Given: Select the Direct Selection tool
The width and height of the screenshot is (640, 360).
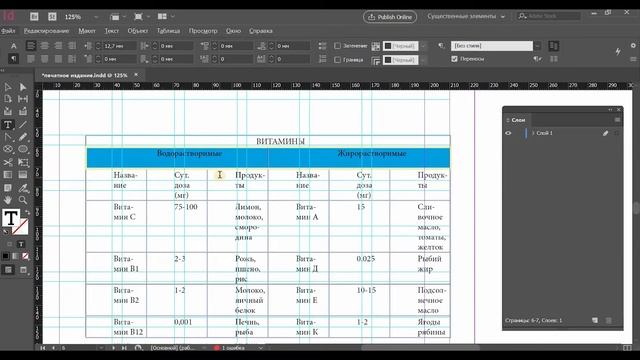Looking at the screenshot, I should pos(23,87).
